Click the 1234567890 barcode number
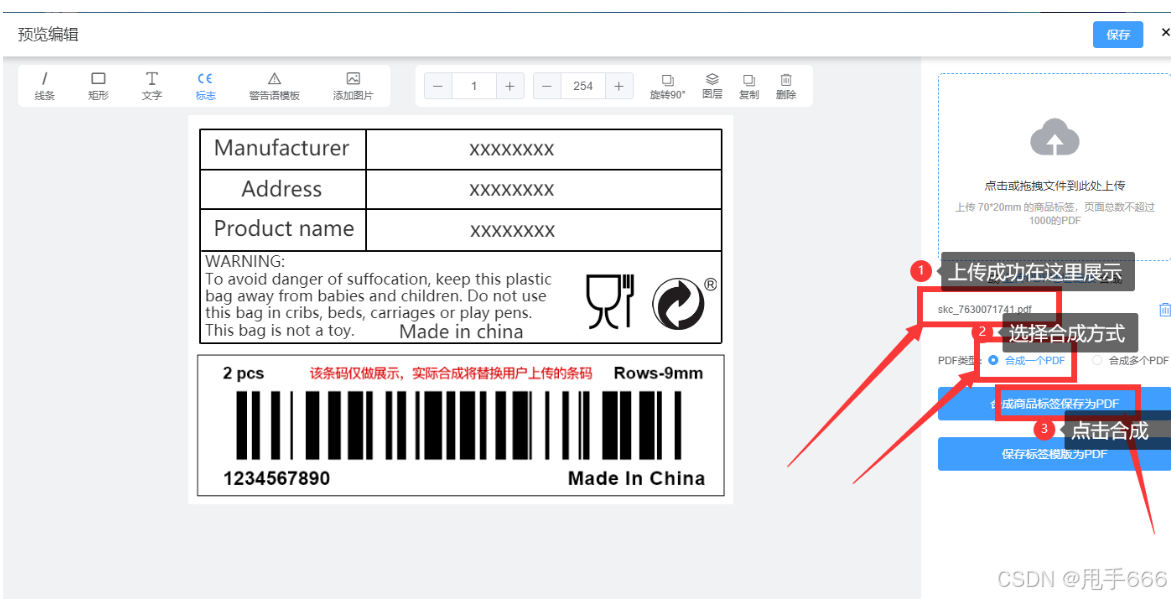Image resolution: width=1171 pixels, height=599 pixels. tap(276, 478)
